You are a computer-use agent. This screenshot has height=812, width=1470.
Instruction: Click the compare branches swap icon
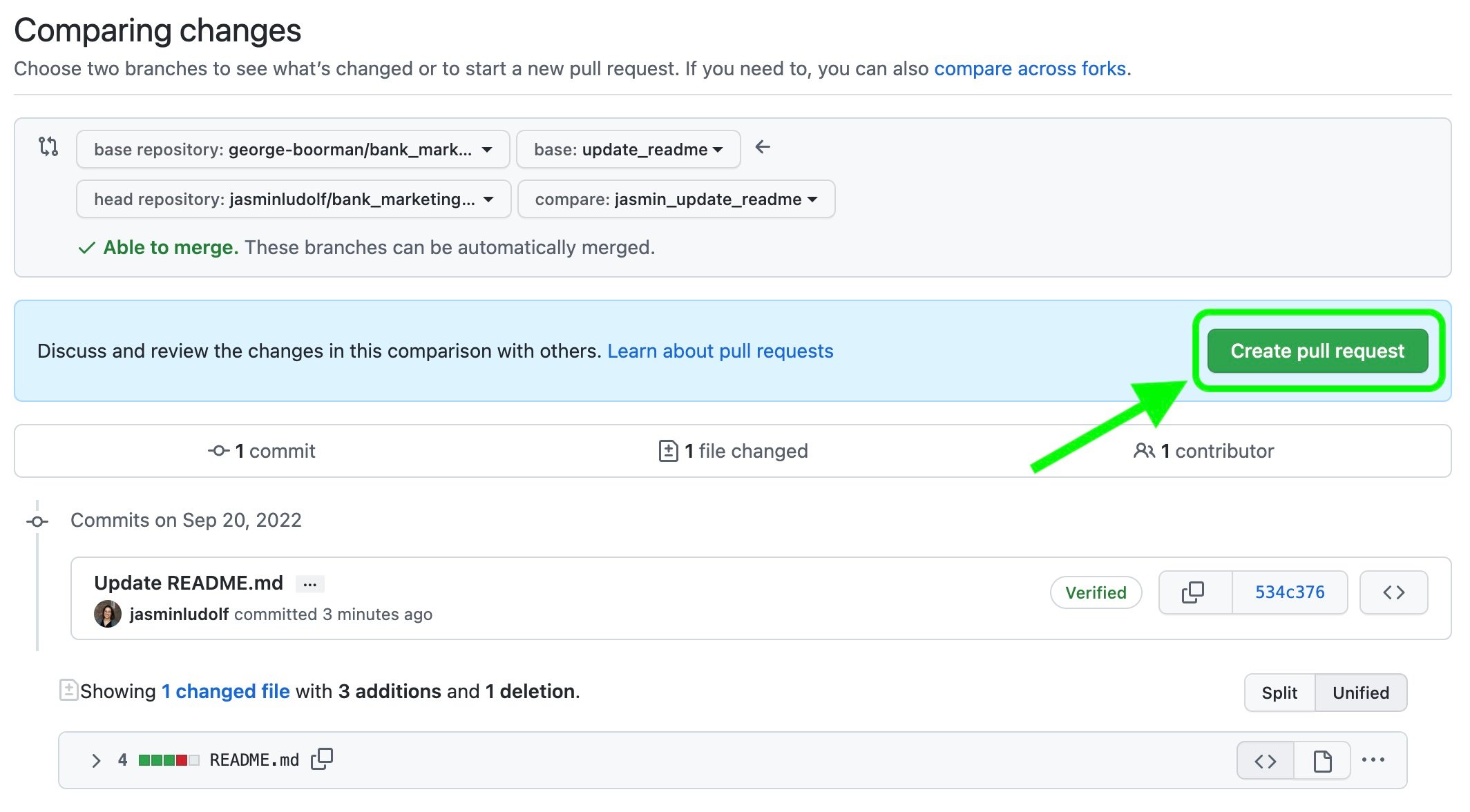click(48, 146)
